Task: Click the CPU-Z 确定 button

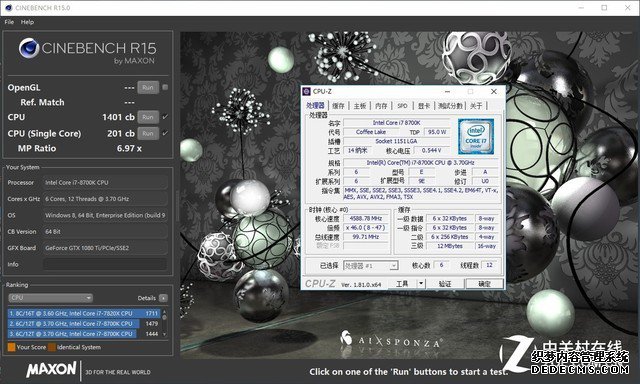Action: point(484,284)
